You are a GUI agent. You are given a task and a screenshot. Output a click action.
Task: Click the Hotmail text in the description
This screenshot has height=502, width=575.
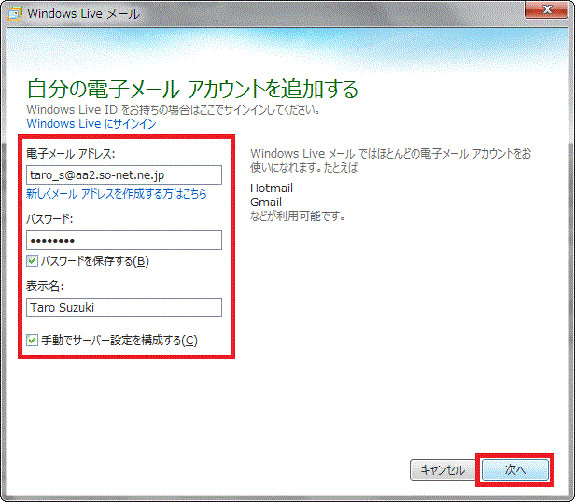coord(271,188)
